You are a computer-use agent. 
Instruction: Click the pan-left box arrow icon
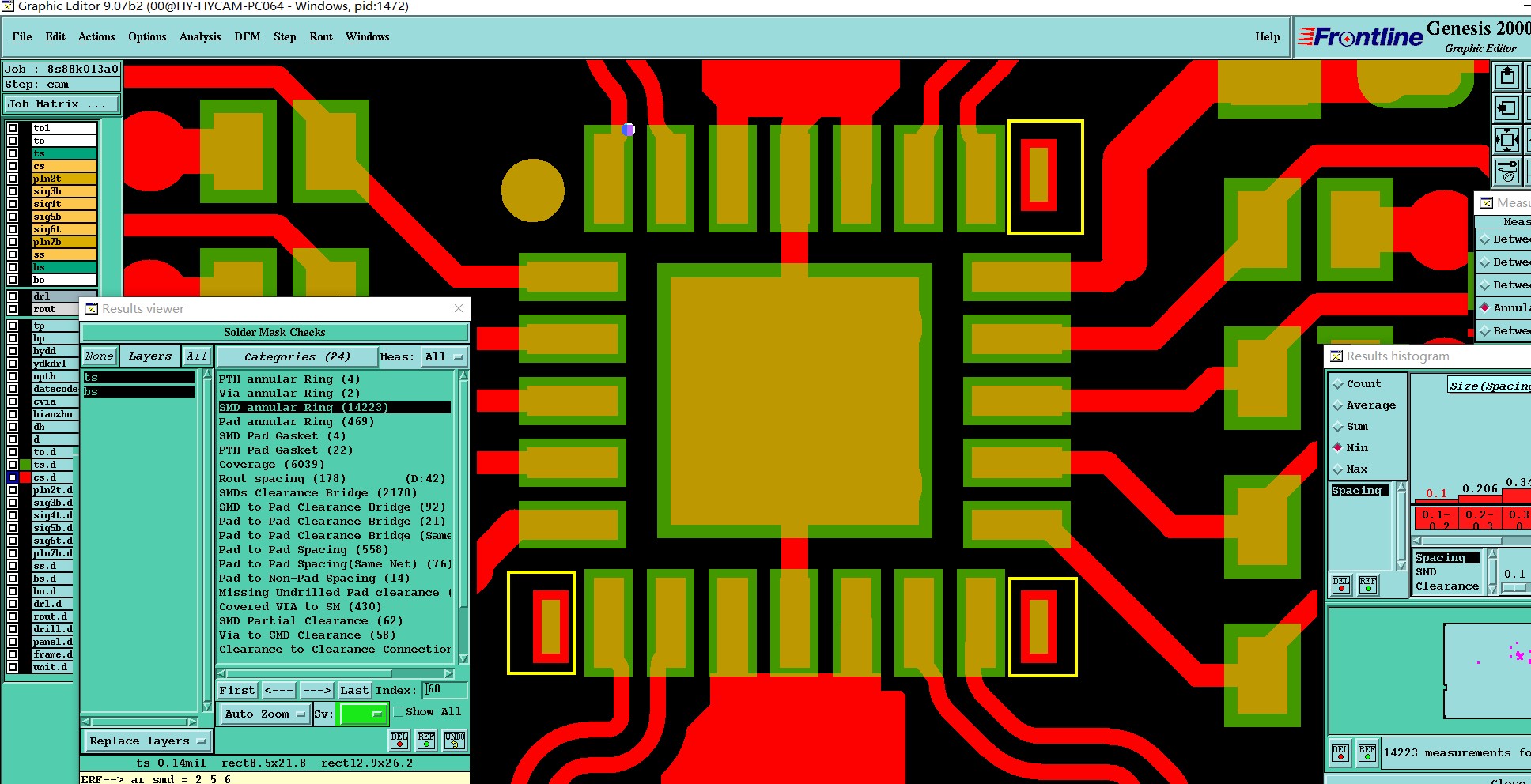tap(1507, 109)
